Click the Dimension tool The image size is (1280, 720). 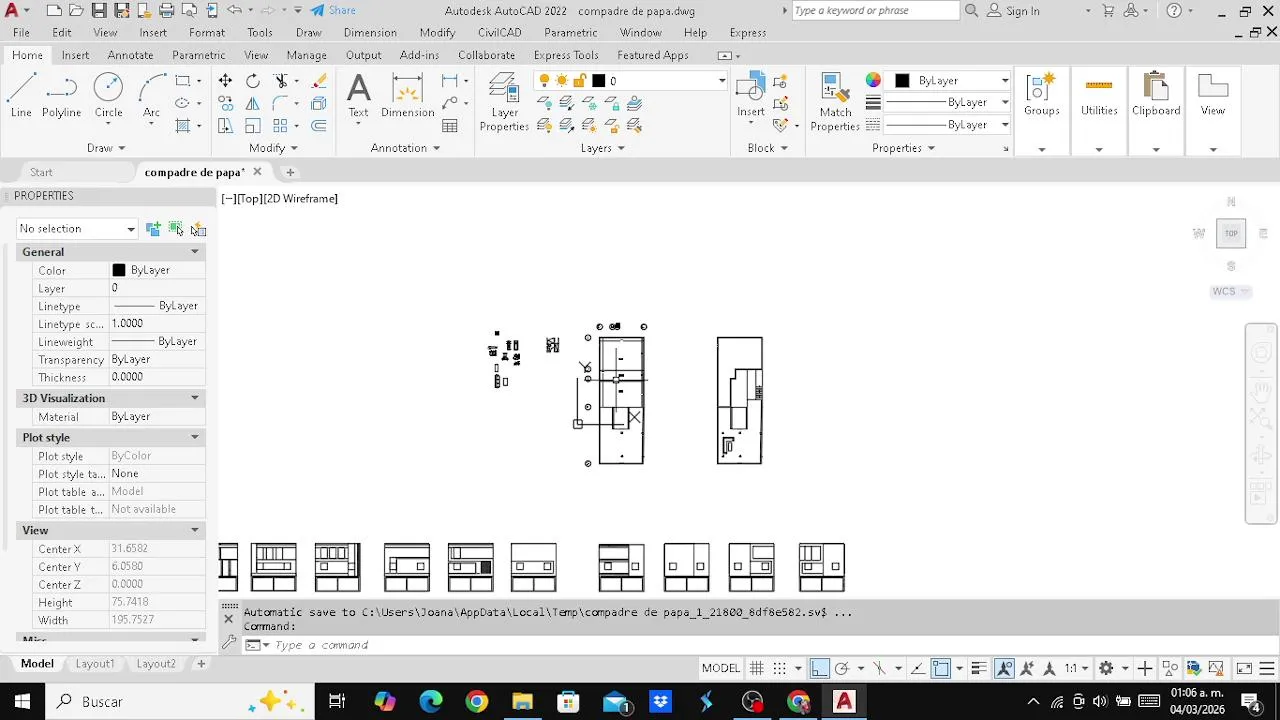(407, 96)
